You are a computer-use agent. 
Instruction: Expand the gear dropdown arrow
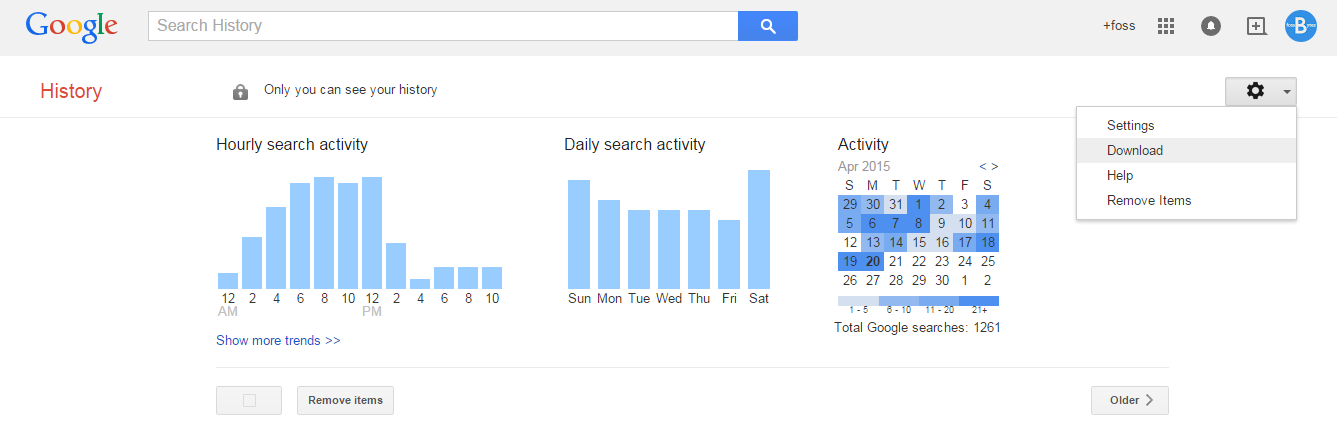(1286, 91)
